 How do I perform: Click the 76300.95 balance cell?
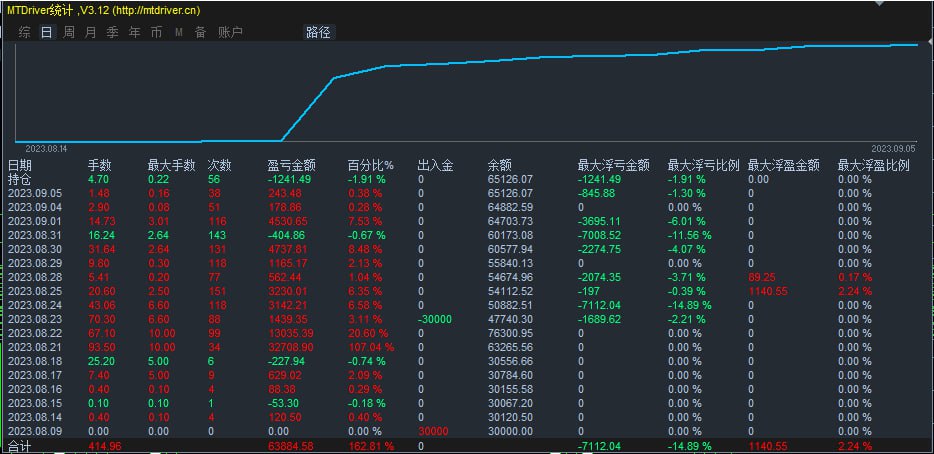[510, 333]
